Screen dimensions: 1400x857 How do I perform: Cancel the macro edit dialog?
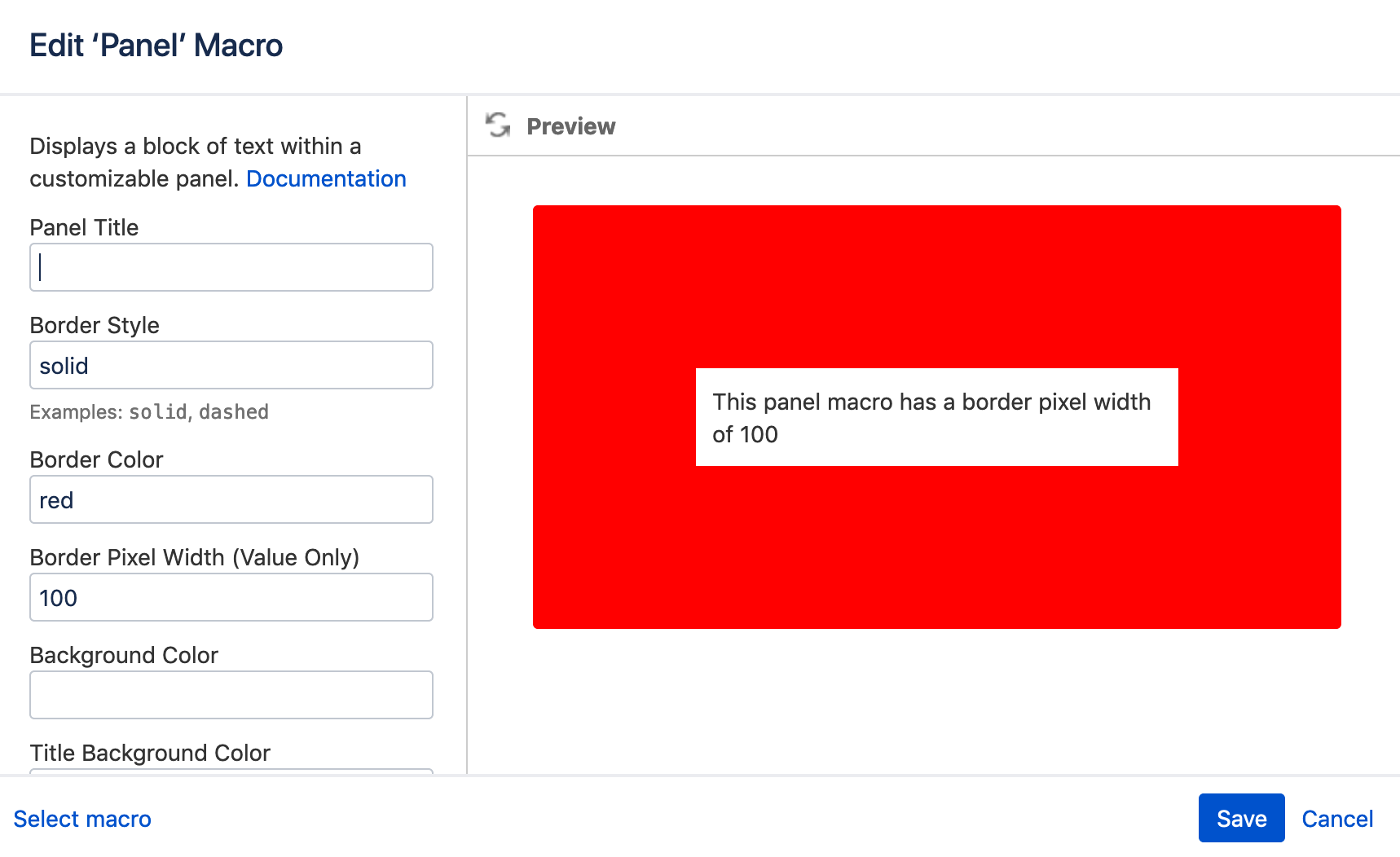tap(1337, 819)
